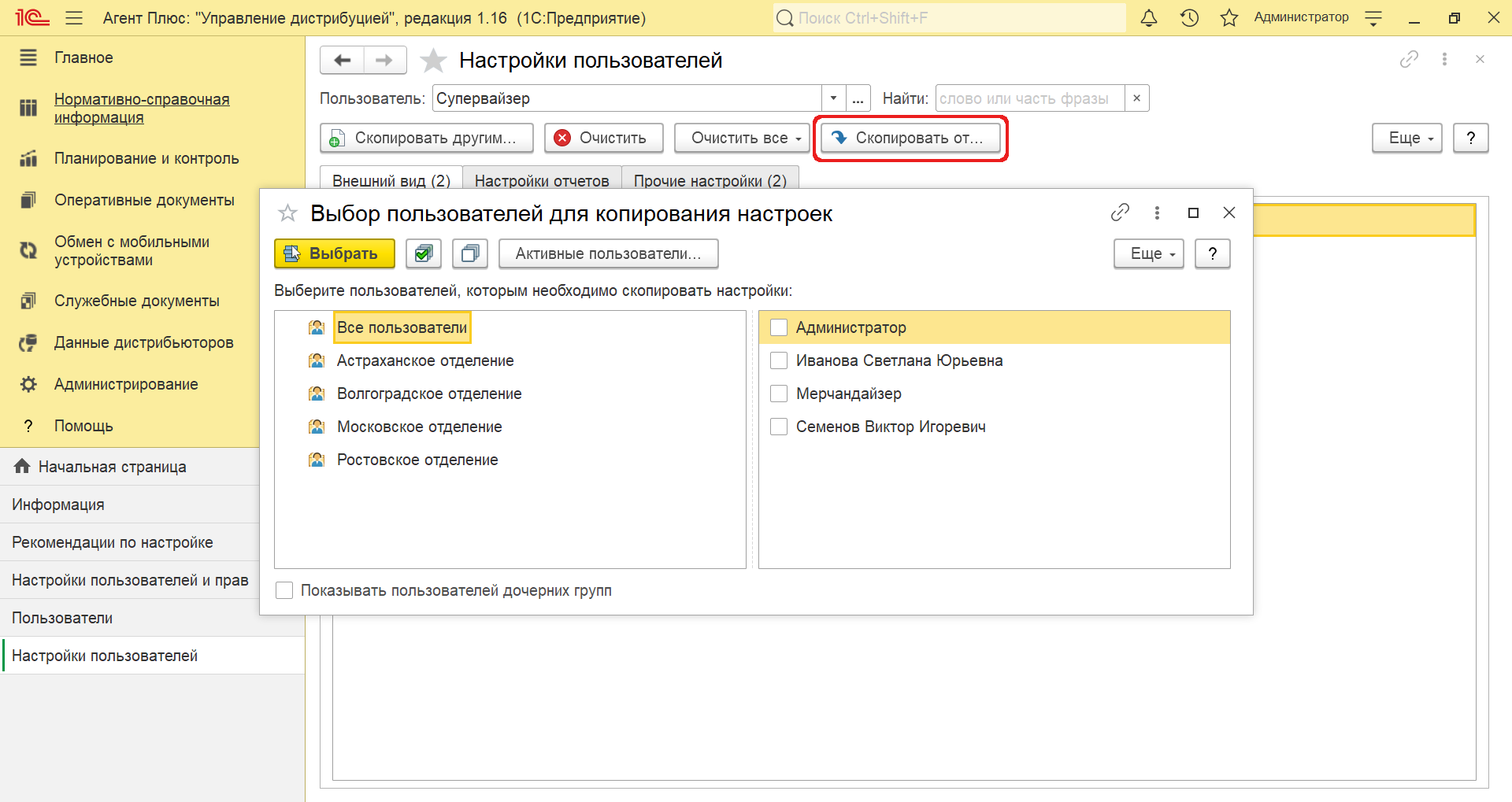
Task: Open the Очистить все dropdown
Action: 742,138
